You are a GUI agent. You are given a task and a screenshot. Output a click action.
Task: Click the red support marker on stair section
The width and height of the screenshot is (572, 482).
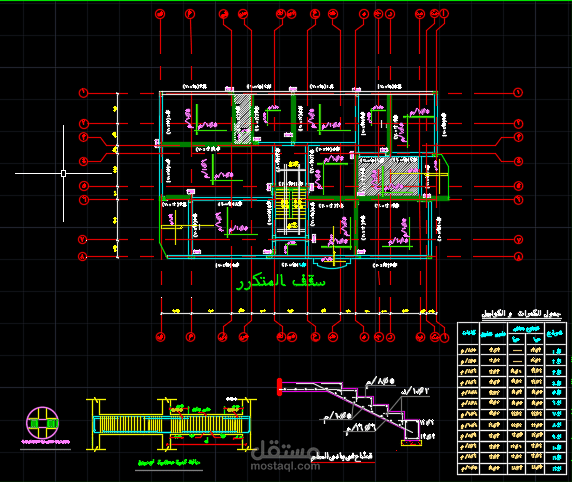click(x=279, y=387)
